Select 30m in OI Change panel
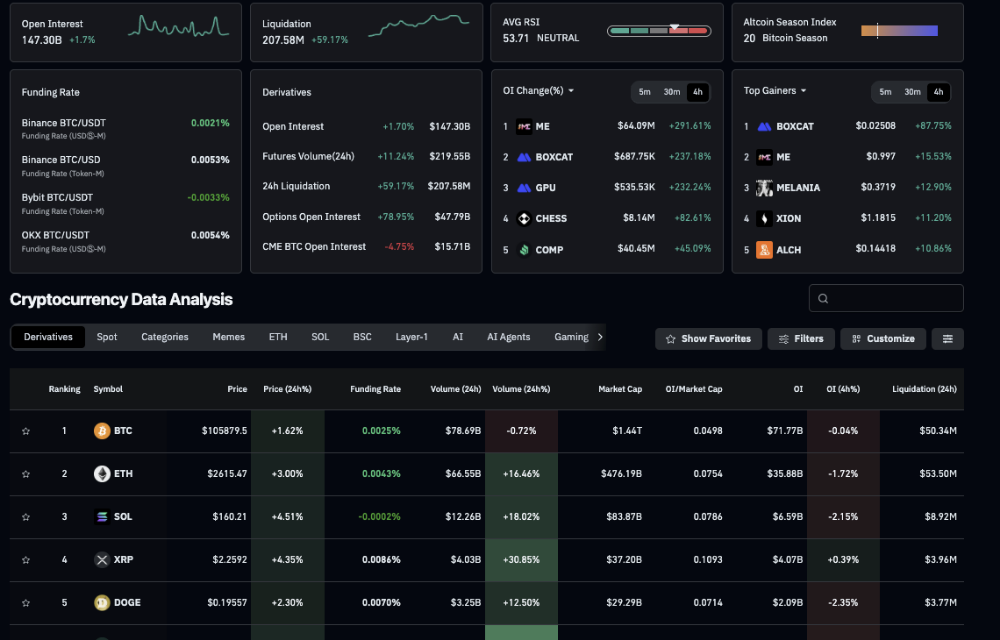1000x640 pixels. click(672, 92)
